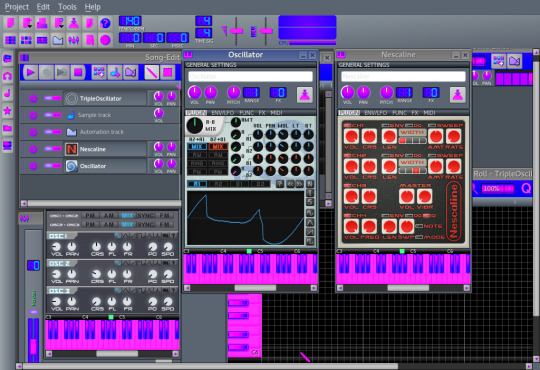The image size is (540, 370).
Task: Click the Nescaline instrument name field
Action: pos(403,76)
